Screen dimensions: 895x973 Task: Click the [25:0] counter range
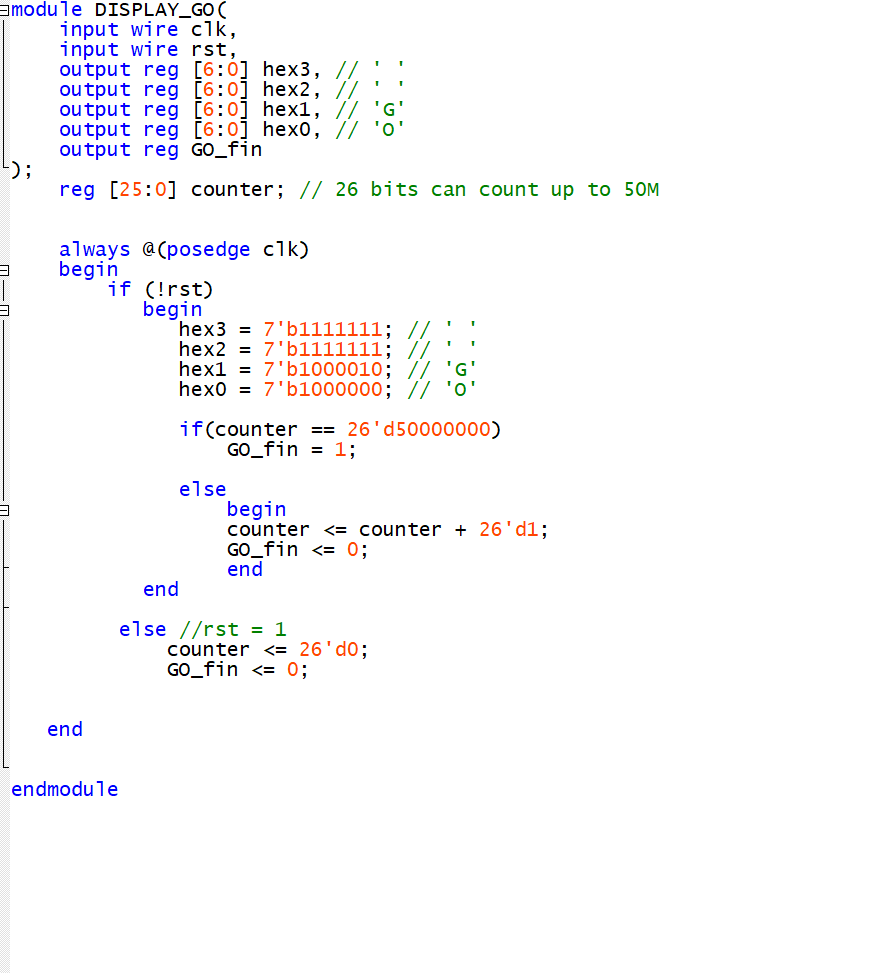(143, 190)
